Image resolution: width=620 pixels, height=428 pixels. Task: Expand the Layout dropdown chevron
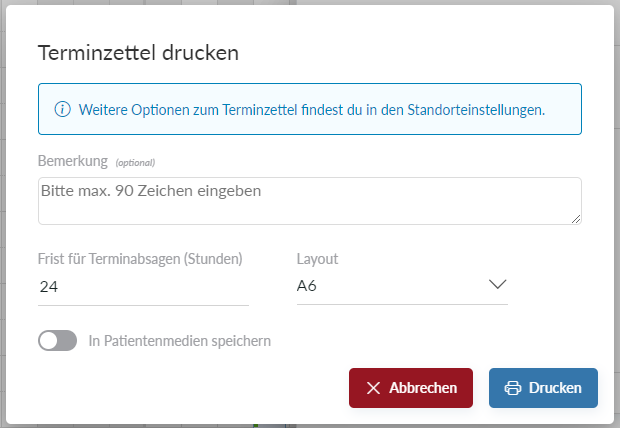497,285
